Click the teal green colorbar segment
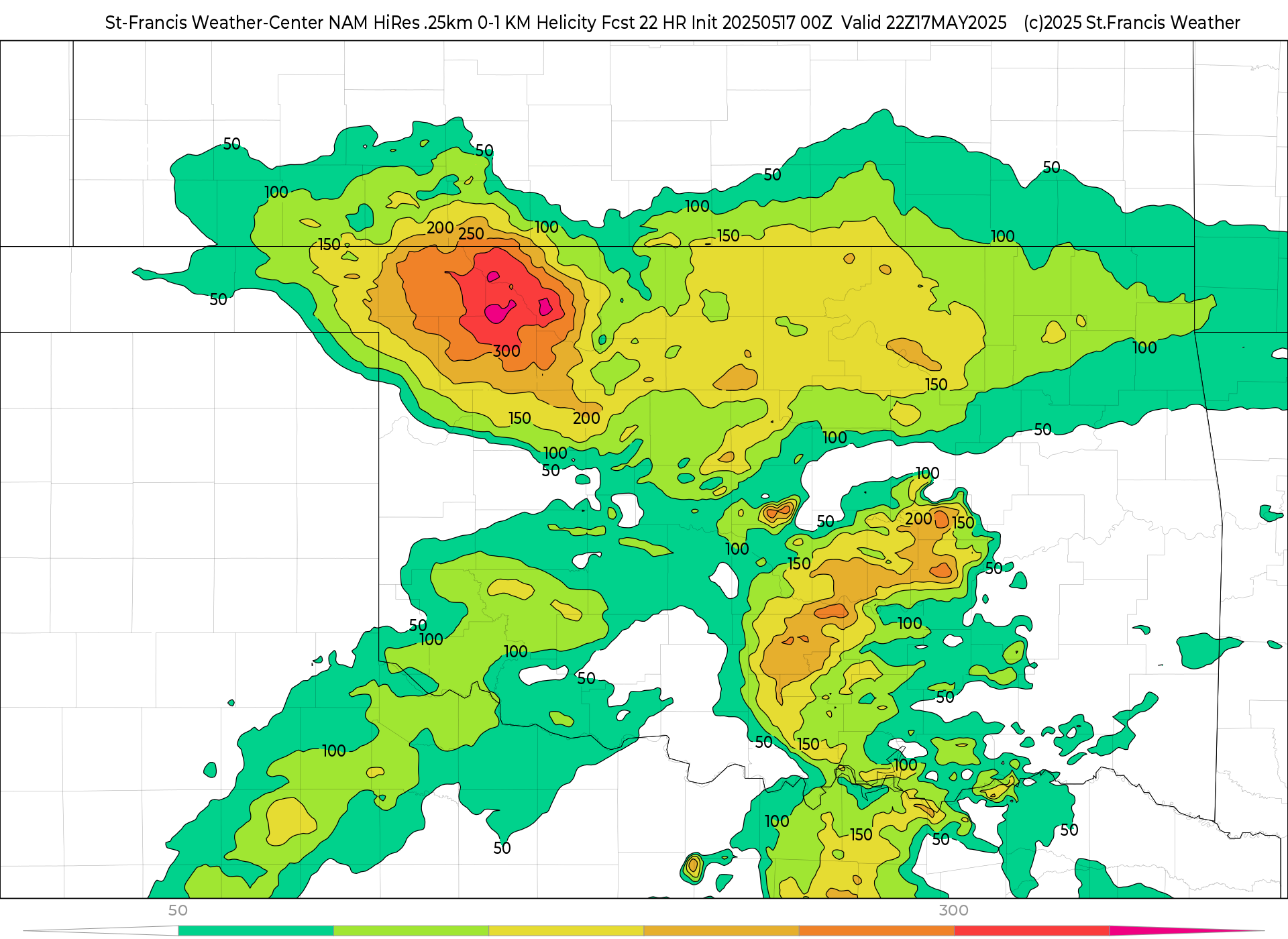The height and width of the screenshot is (939, 1288). (x=256, y=931)
